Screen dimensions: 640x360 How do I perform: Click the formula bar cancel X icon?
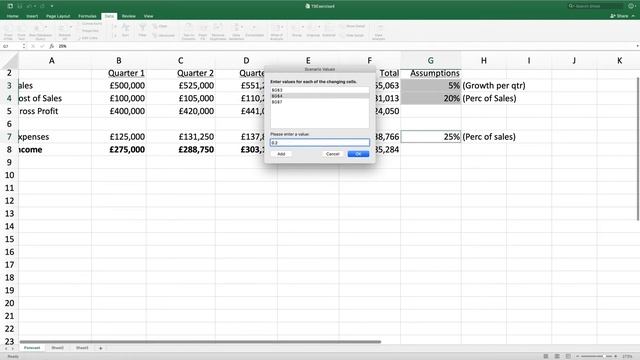(33, 46)
